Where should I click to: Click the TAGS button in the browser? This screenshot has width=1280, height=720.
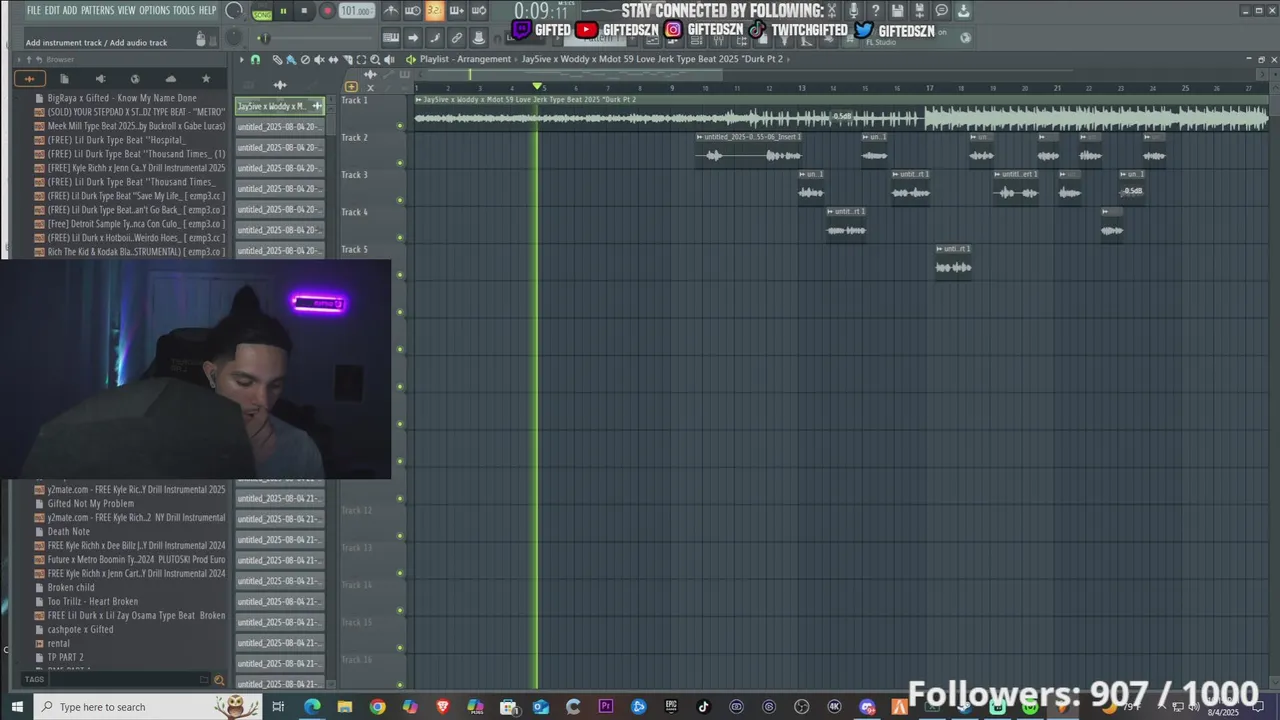coord(34,680)
